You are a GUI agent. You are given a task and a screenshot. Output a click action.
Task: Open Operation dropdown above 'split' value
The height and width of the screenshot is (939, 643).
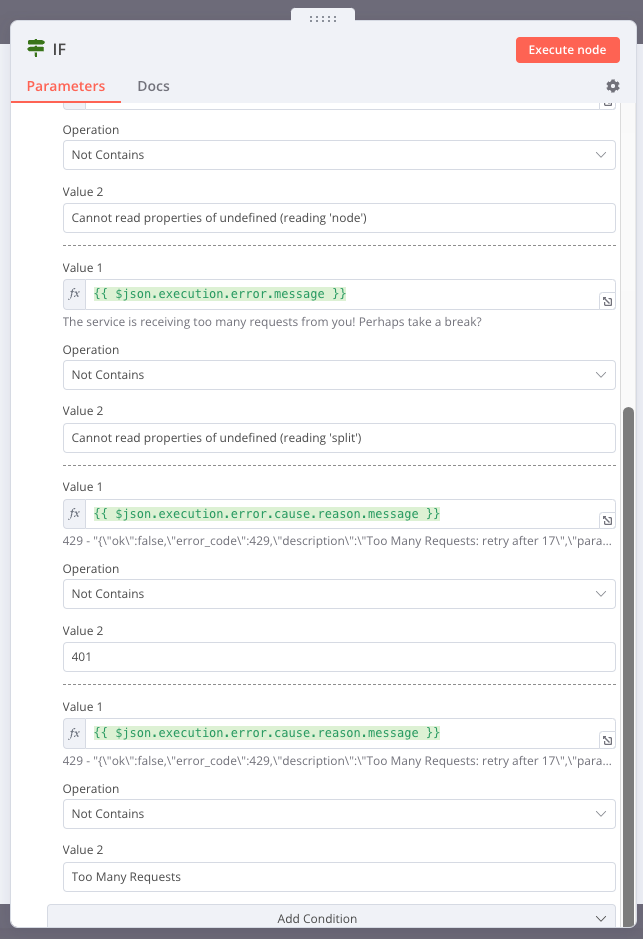tap(339, 375)
